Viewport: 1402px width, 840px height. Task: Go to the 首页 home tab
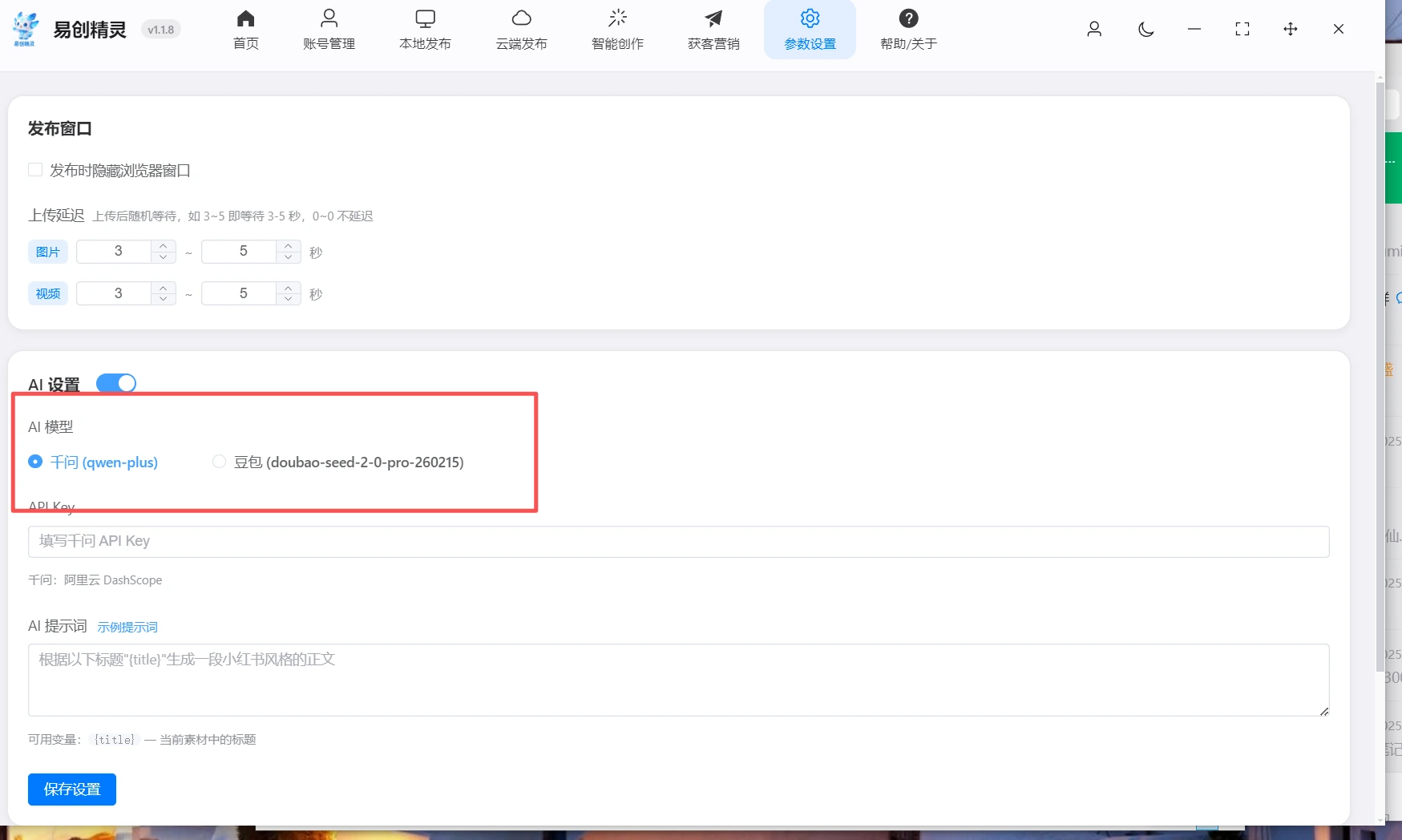246,30
